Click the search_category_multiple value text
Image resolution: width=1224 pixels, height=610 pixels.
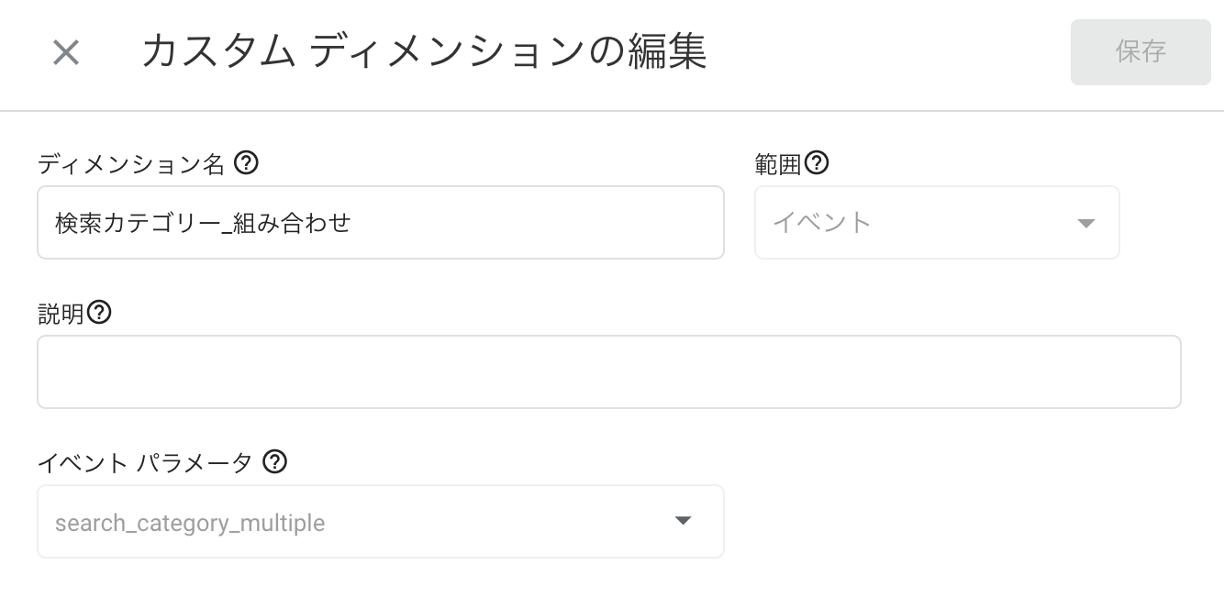pyautogui.click(x=190, y=523)
